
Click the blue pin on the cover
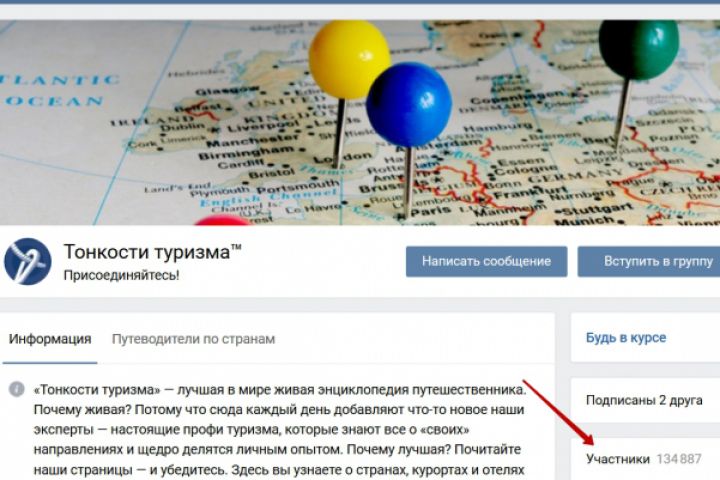(x=409, y=105)
